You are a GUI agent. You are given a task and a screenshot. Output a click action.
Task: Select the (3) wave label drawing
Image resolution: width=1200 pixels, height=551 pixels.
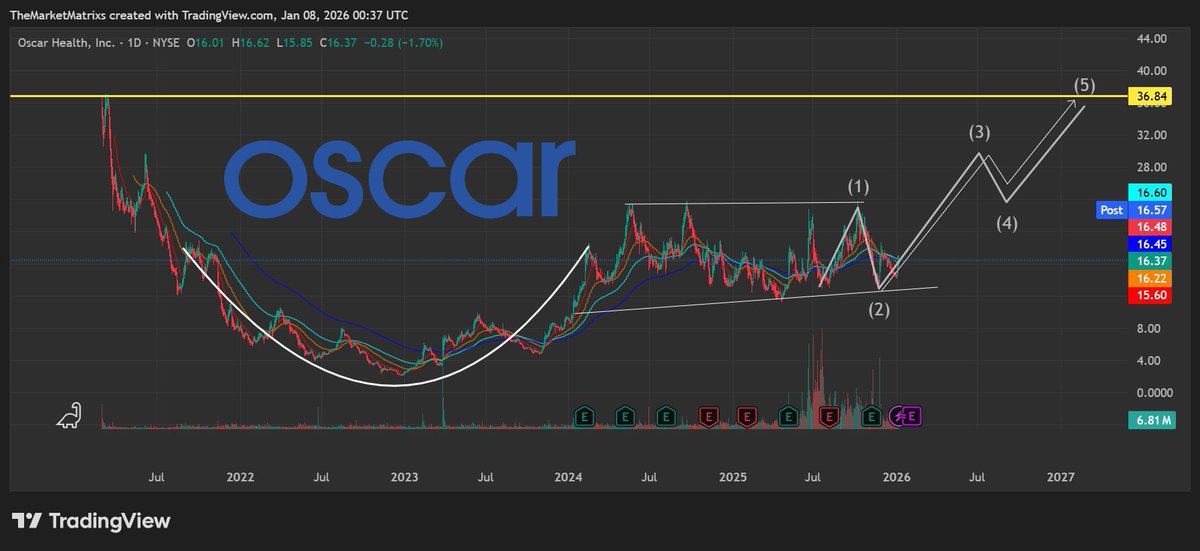click(x=979, y=132)
